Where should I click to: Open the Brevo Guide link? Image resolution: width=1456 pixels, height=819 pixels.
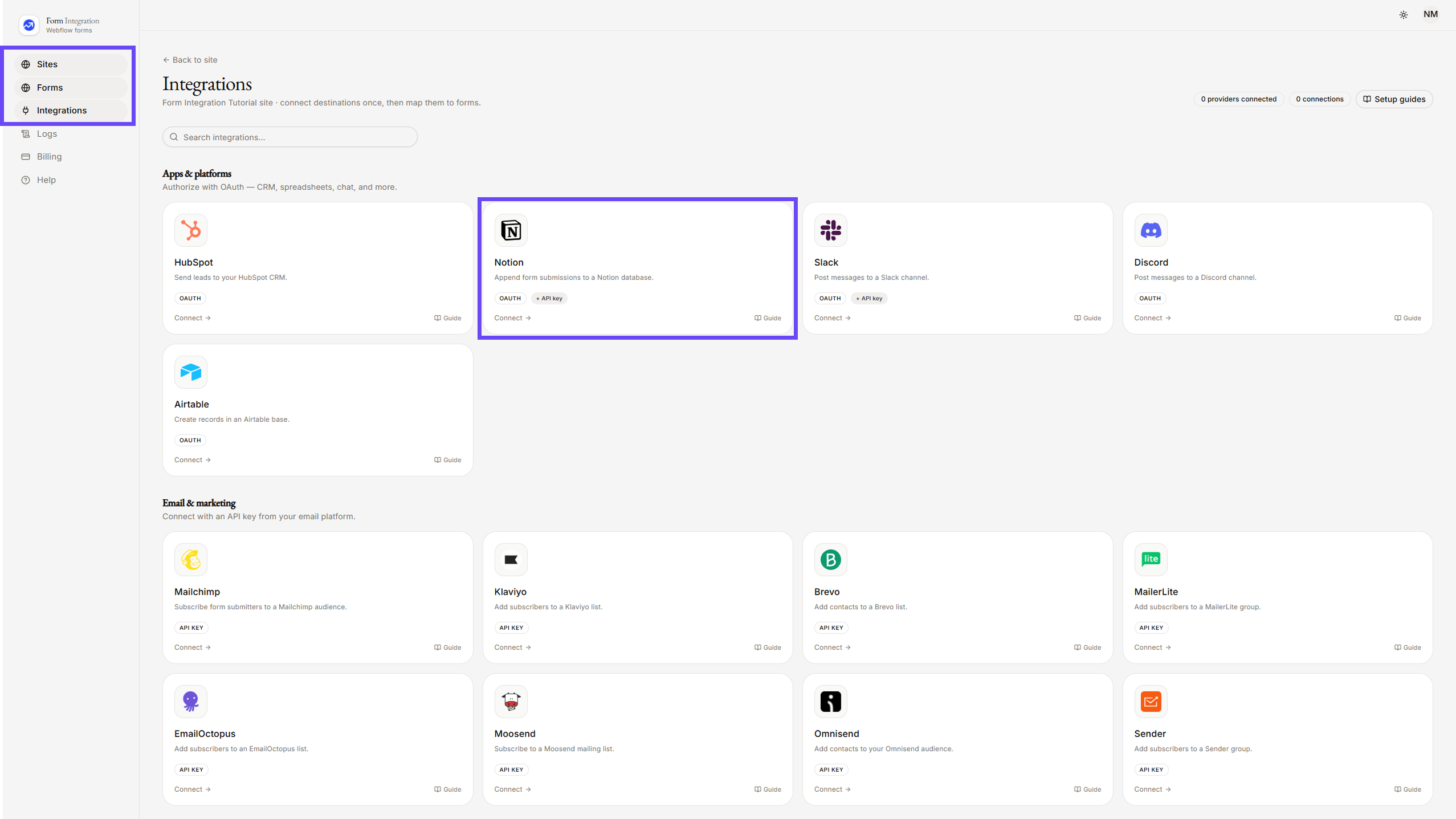pyautogui.click(x=1087, y=647)
